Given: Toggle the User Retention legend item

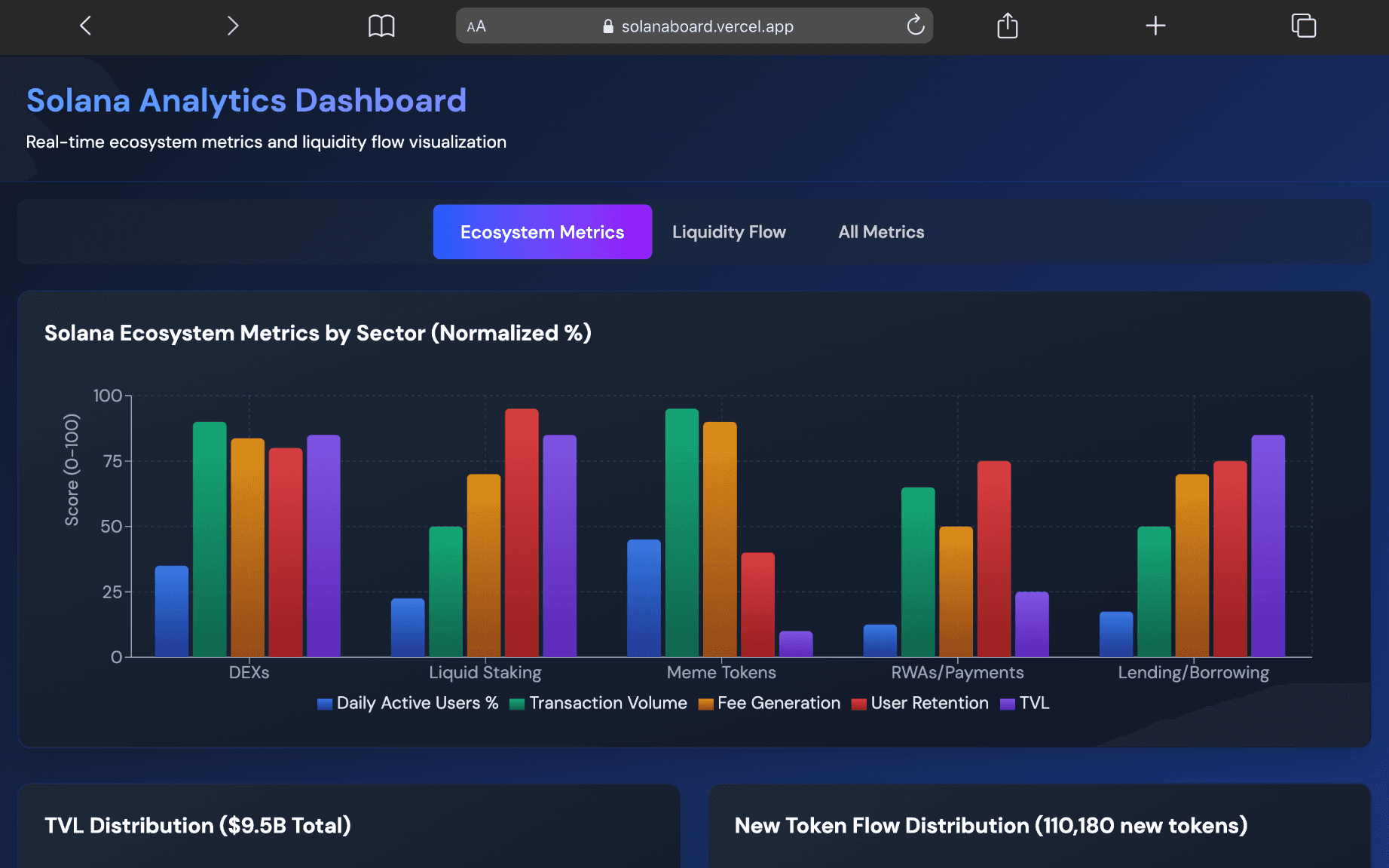Looking at the screenshot, I should click(919, 703).
